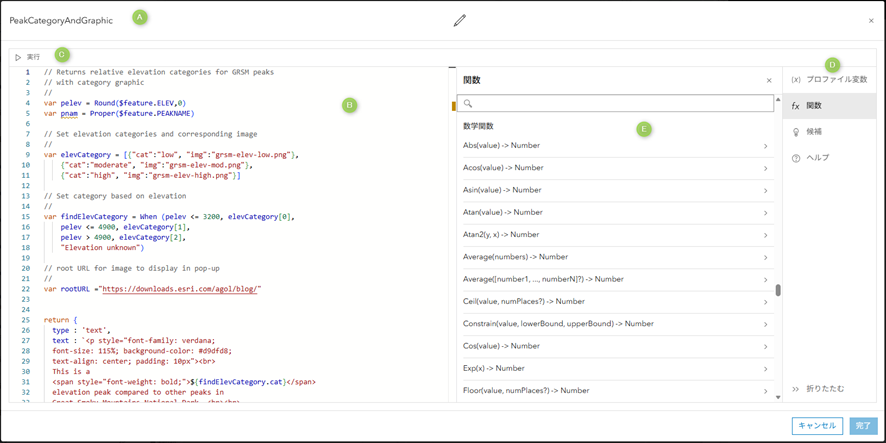The height and width of the screenshot is (443, 886).
Task: Expand Atan2(y, x) function details chevron
Action: point(766,235)
